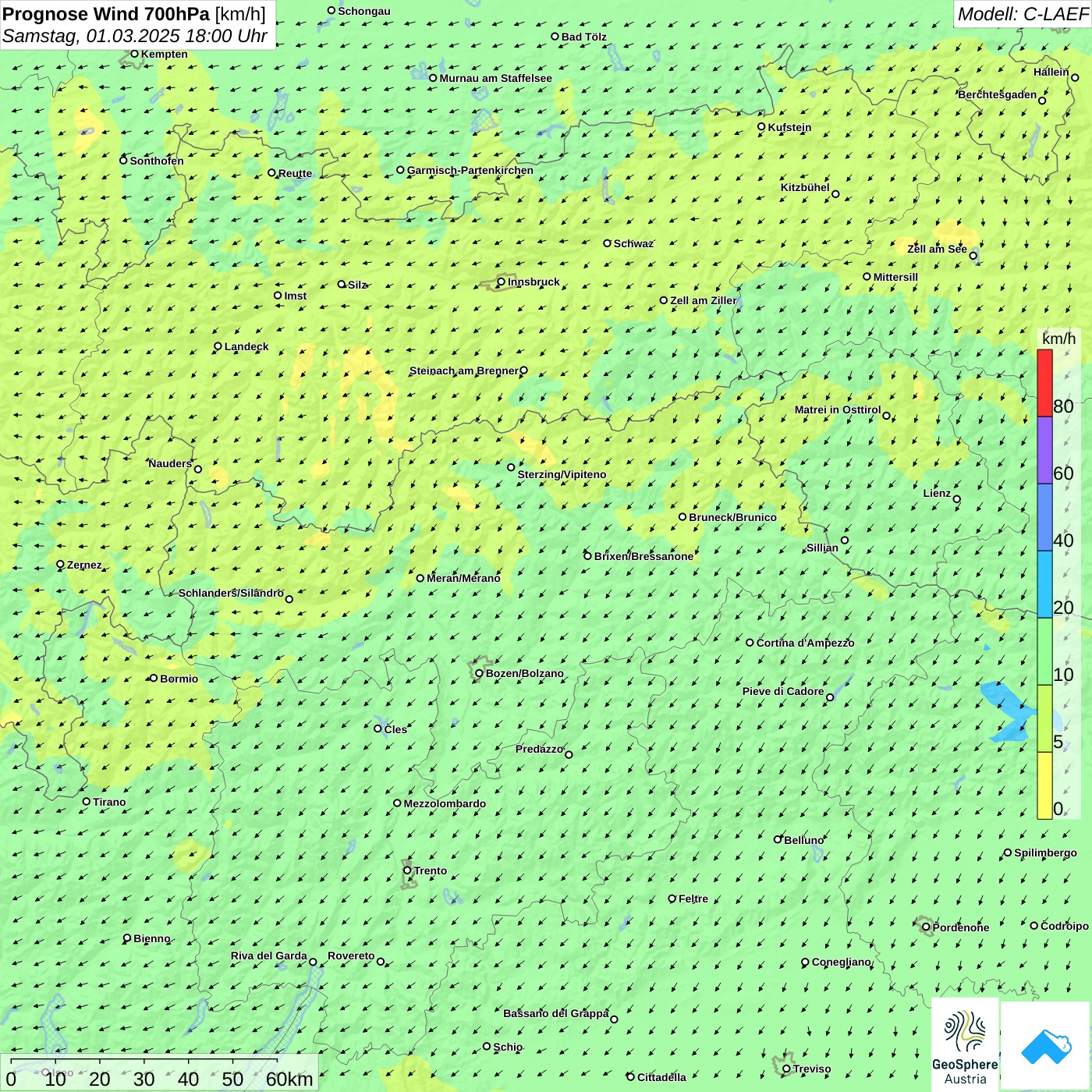Click the 'Tirano' town label

click(109, 802)
